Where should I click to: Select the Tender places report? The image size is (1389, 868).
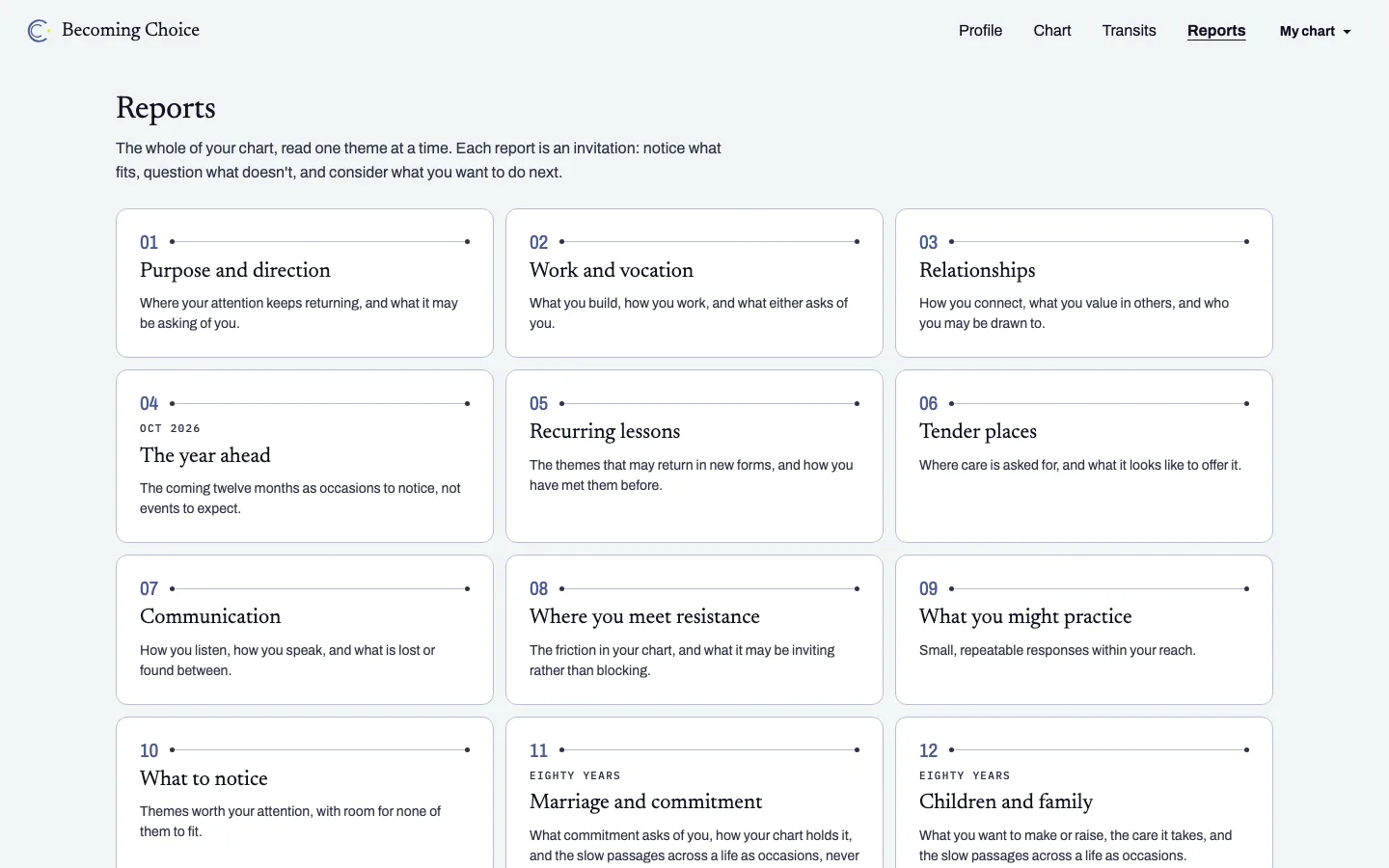click(x=1084, y=456)
